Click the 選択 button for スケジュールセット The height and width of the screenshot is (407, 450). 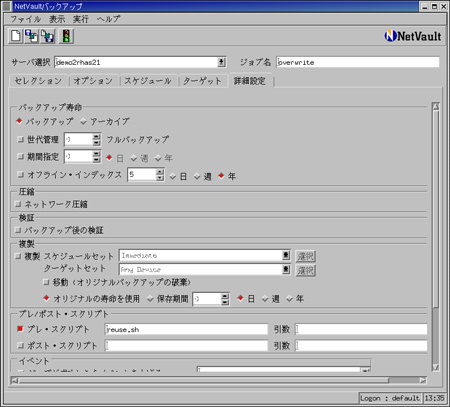[x=306, y=256]
